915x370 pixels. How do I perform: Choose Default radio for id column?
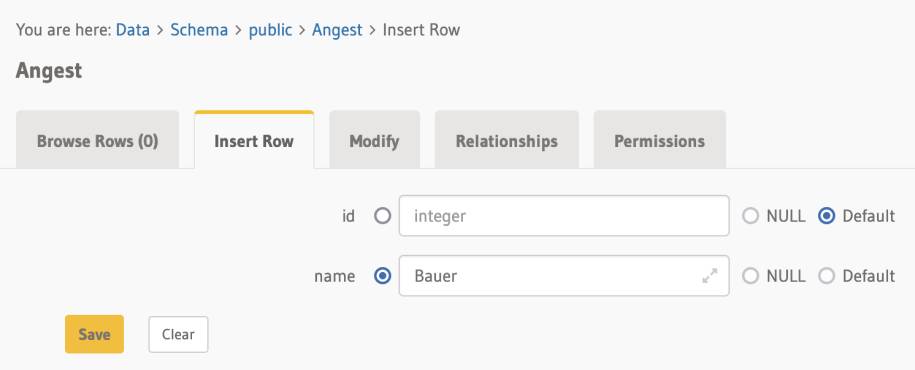pyautogui.click(x=826, y=216)
